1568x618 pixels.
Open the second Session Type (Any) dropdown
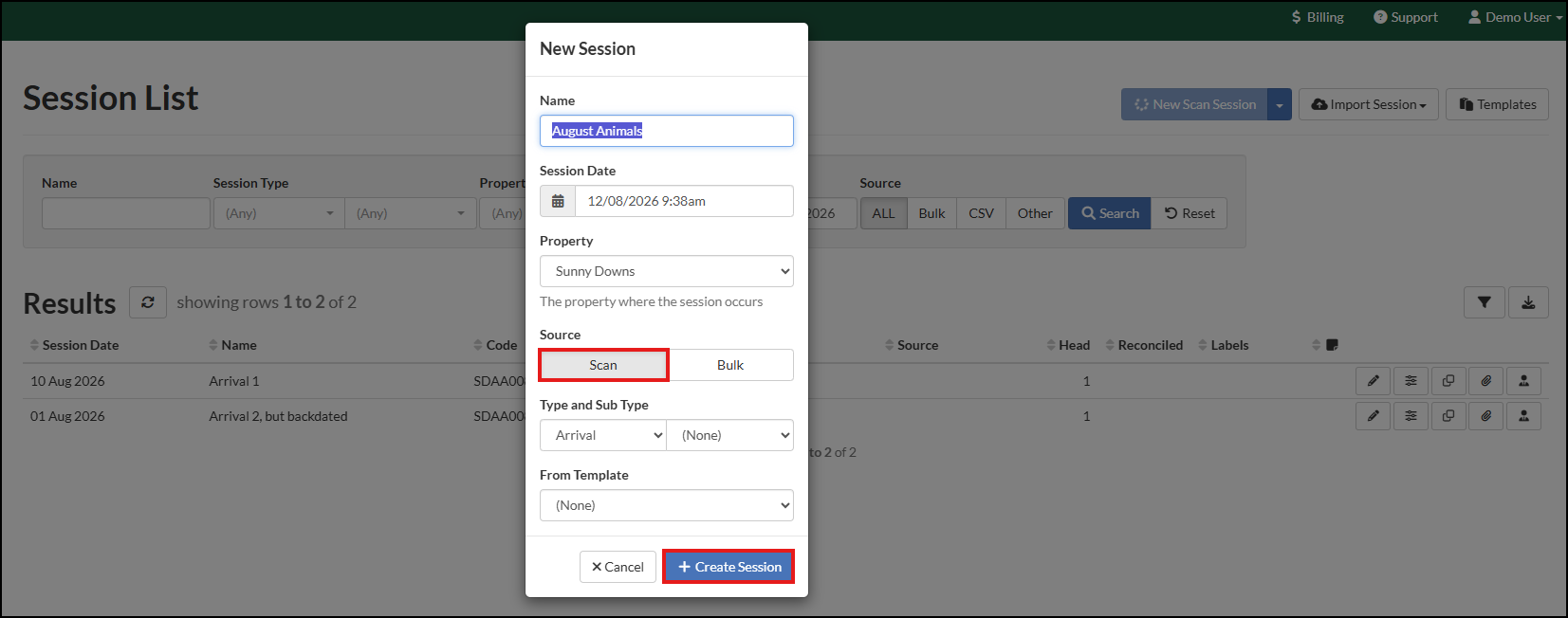tap(410, 213)
